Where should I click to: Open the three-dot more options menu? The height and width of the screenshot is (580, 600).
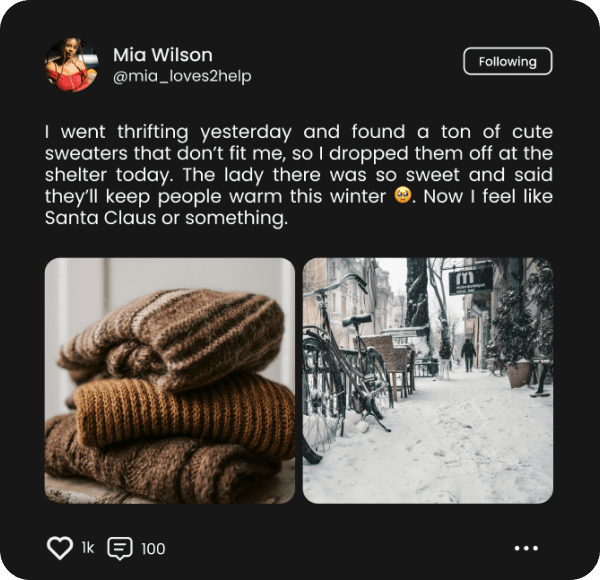click(526, 548)
